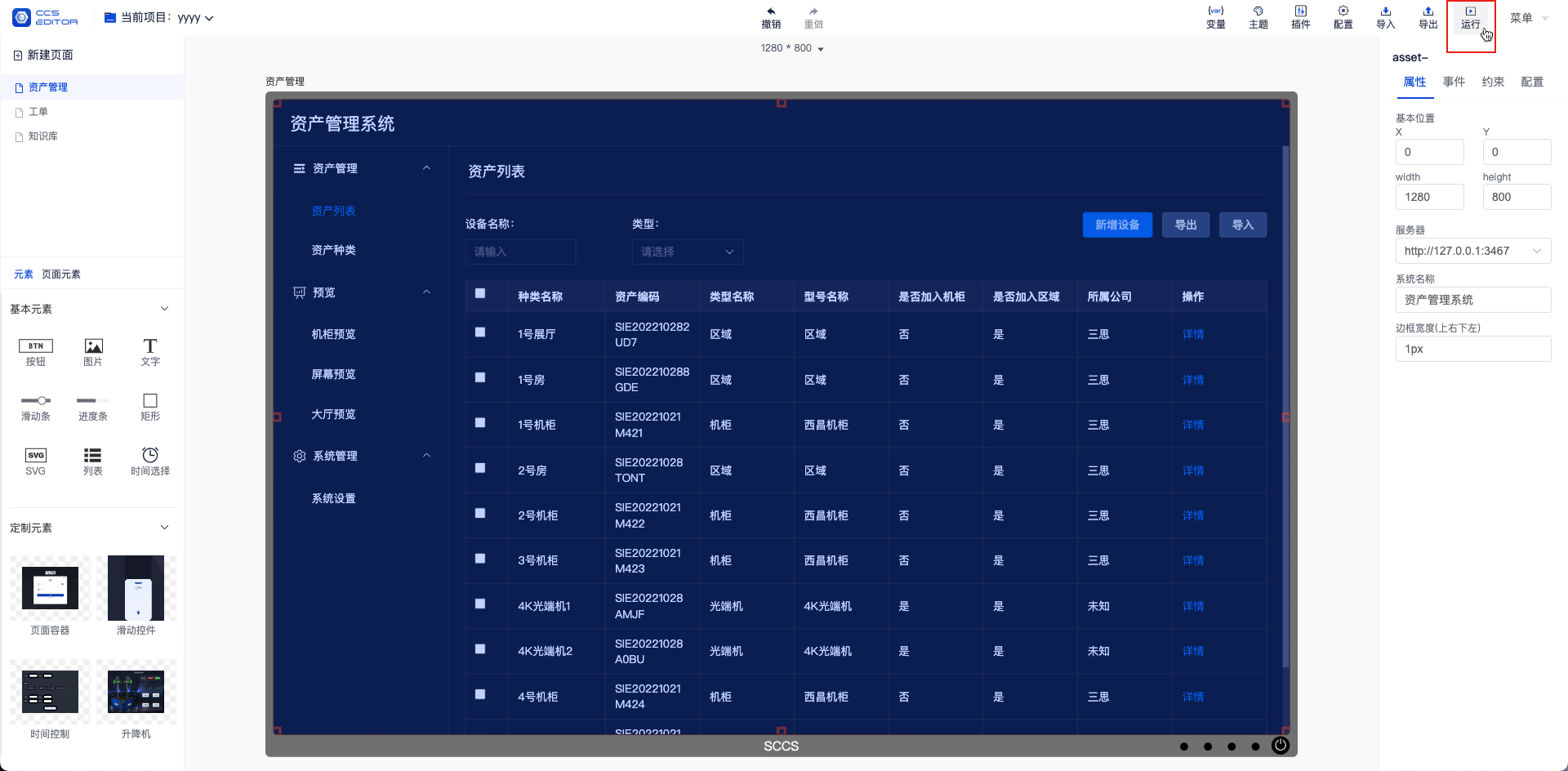Collapse the 资产管理 sidebar menu group

click(x=426, y=168)
